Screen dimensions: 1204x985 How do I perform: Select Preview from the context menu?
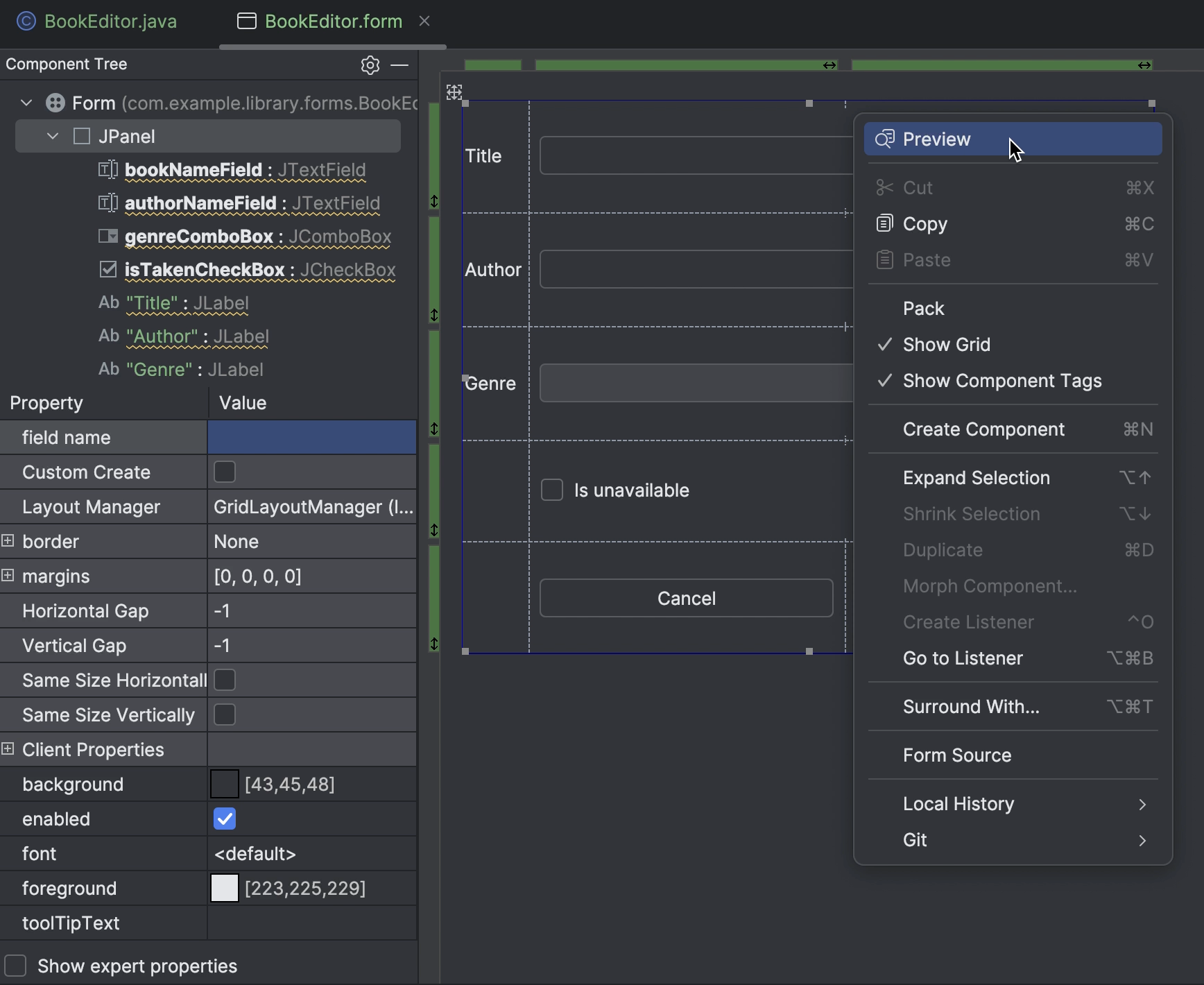point(937,139)
